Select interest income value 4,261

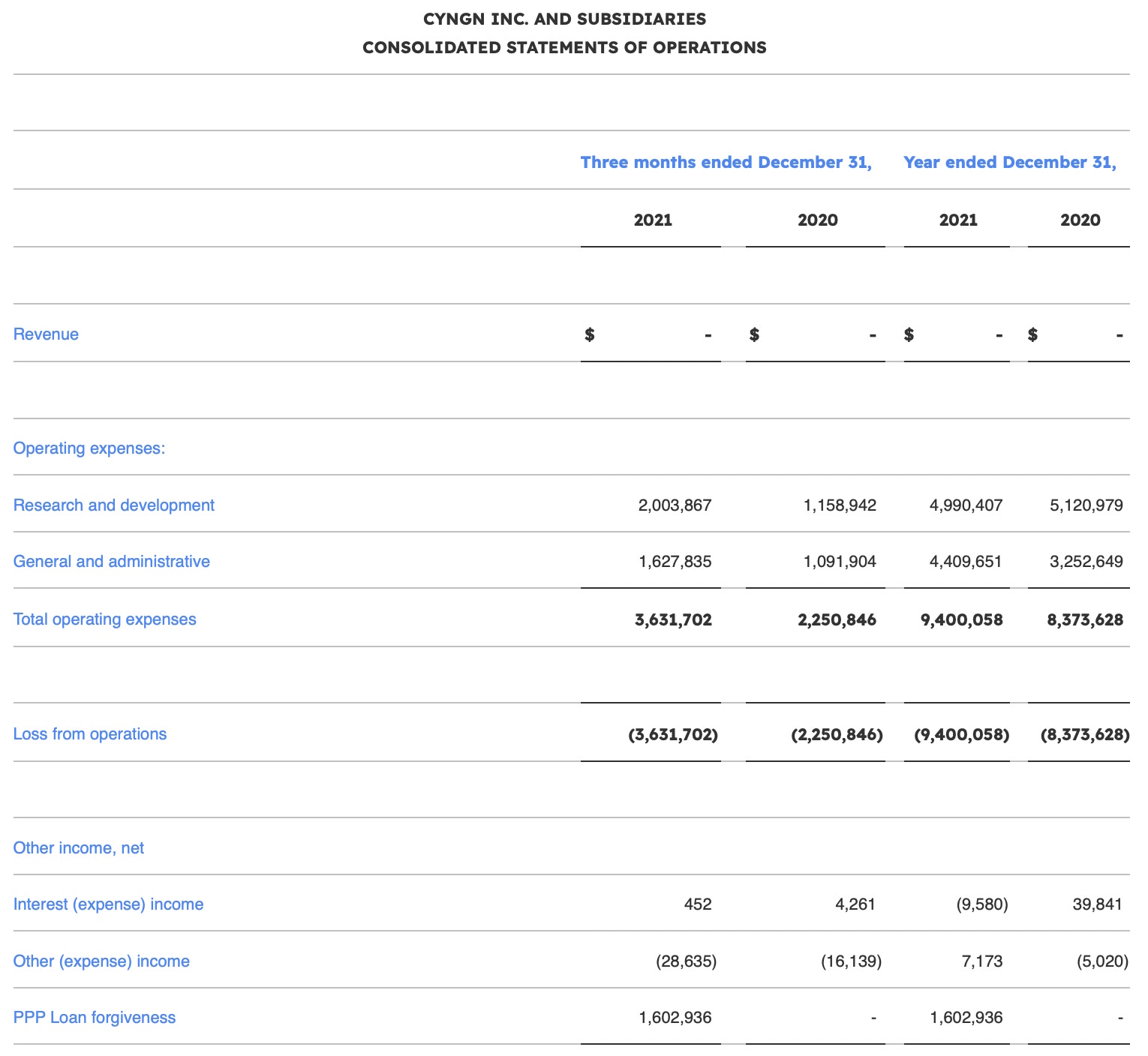click(x=855, y=904)
